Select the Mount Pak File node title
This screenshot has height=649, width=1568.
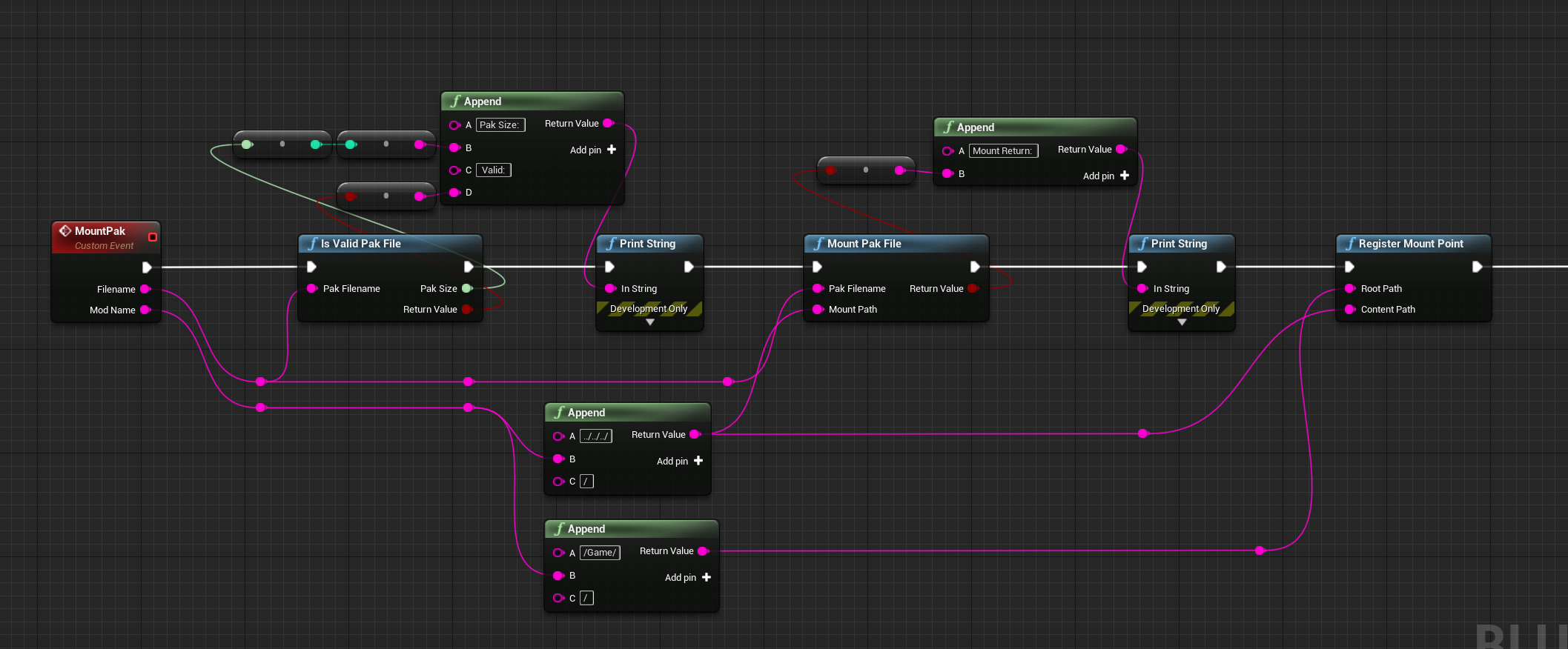[864, 244]
